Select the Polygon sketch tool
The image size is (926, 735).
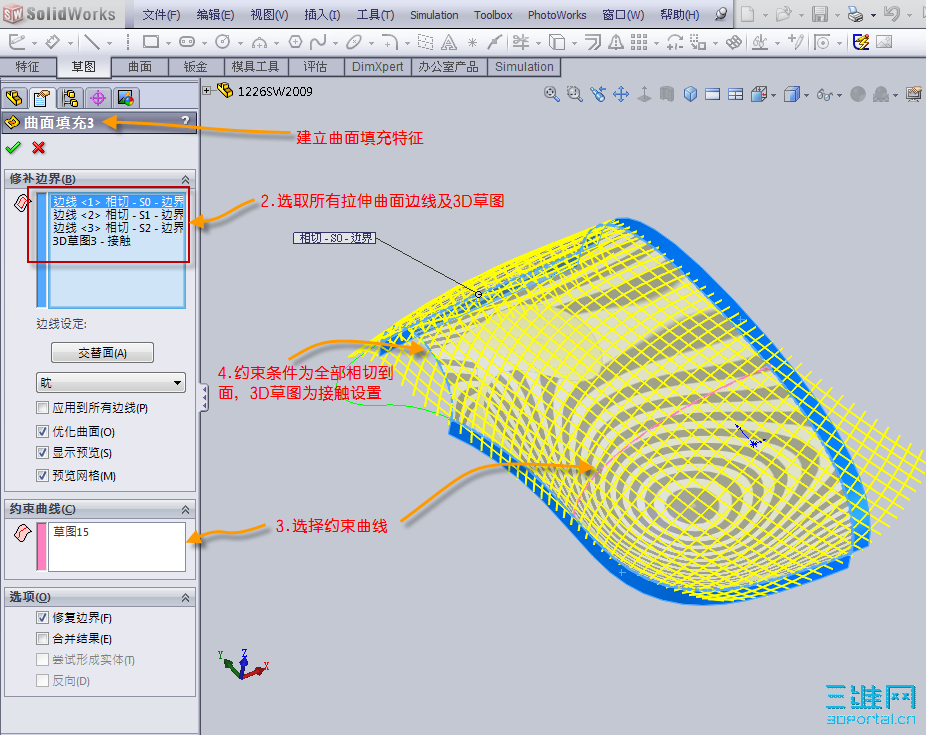(x=295, y=42)
